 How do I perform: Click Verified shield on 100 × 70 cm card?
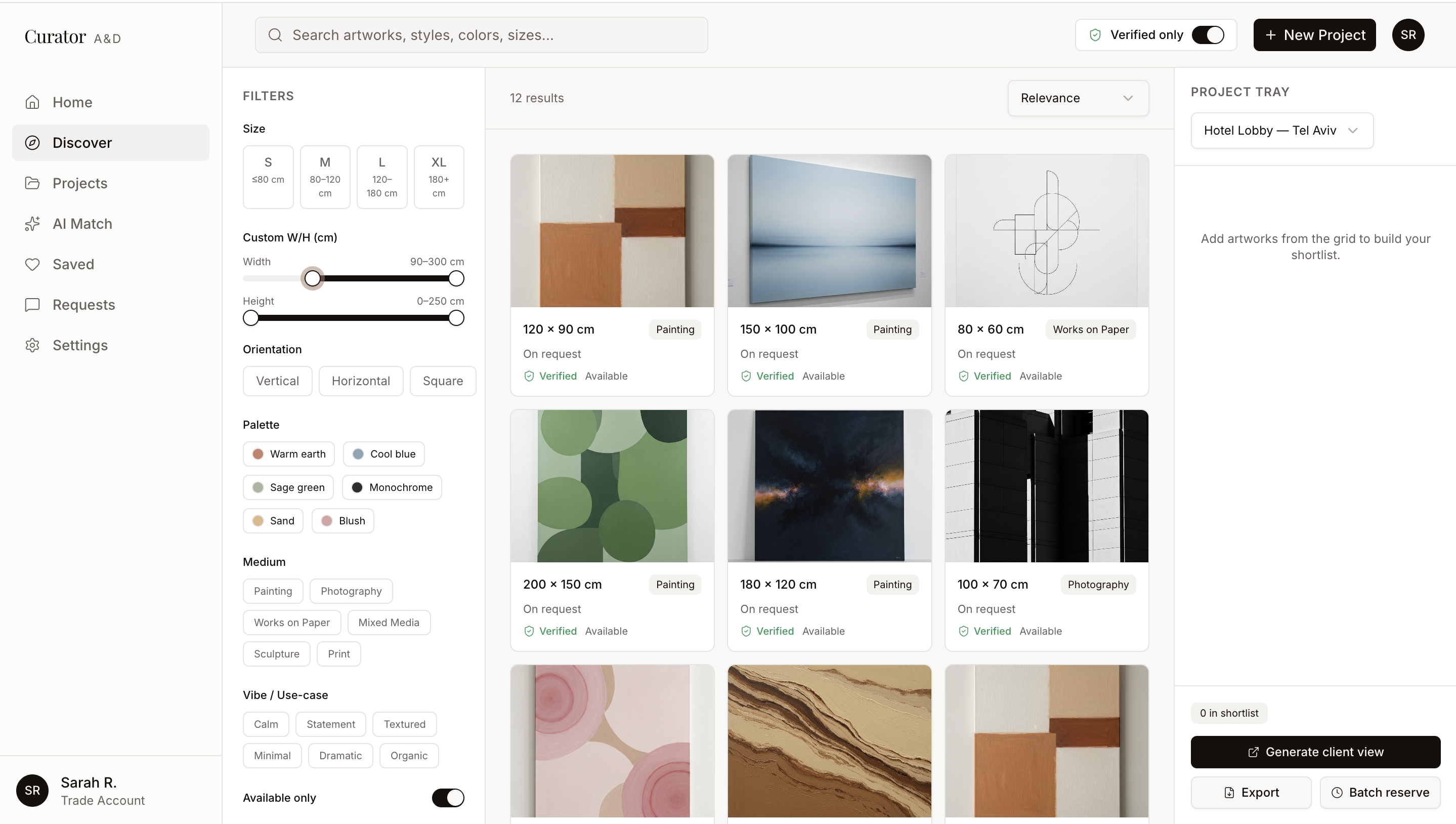[963, 631]
